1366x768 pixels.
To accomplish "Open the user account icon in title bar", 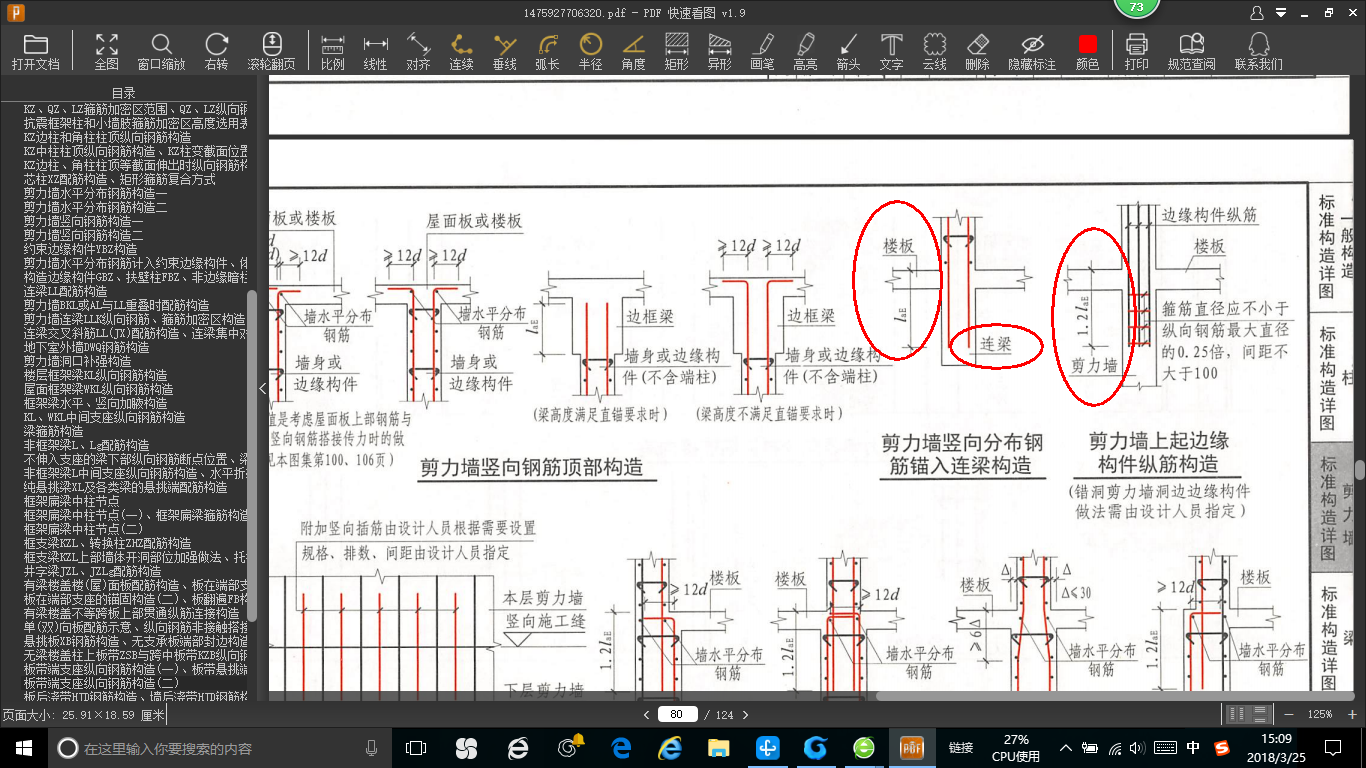I will (1257, 13).
